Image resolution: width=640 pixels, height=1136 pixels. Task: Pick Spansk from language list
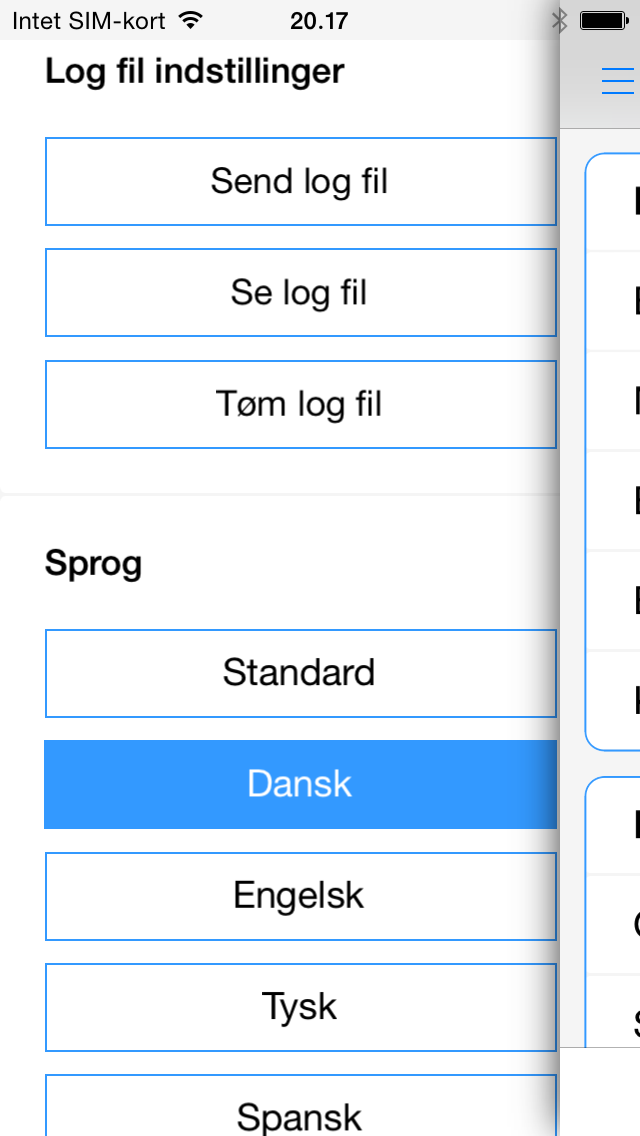click(x=300, y=1110)
